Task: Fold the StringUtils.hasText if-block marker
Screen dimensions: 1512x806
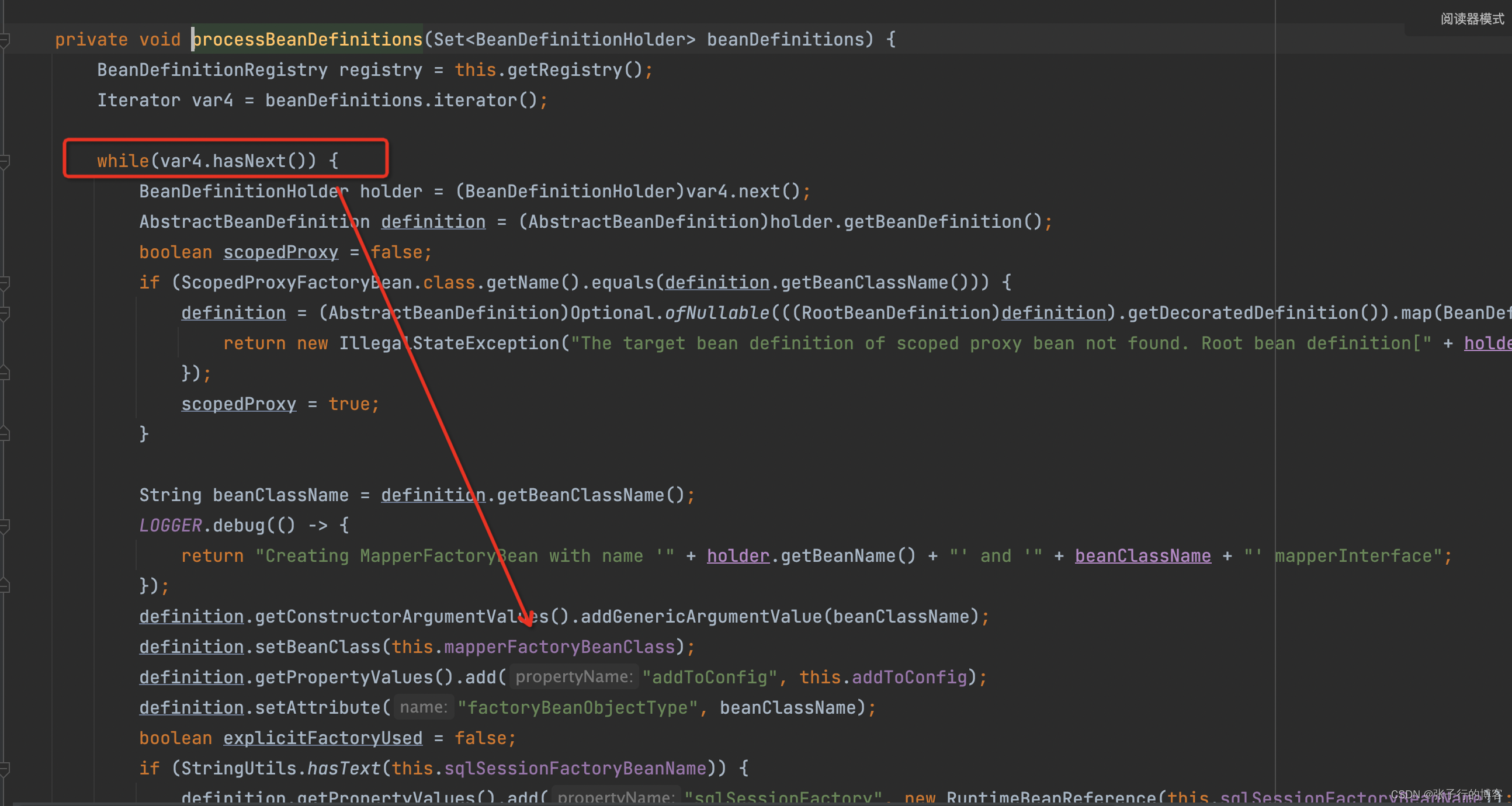Action: click(5, 769)
